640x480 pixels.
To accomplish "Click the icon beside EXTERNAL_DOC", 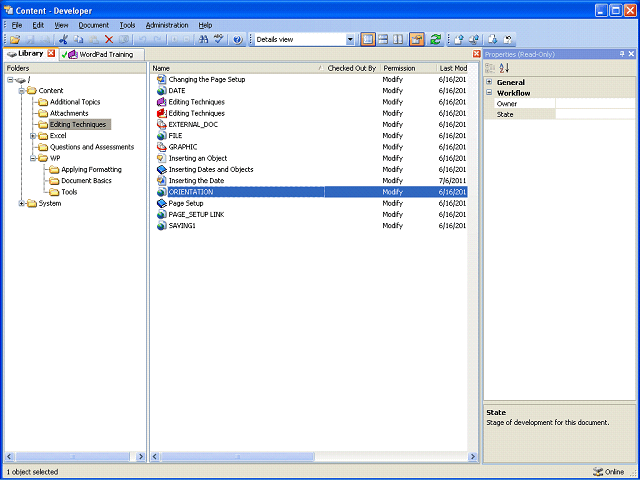I will coord(162,124).
